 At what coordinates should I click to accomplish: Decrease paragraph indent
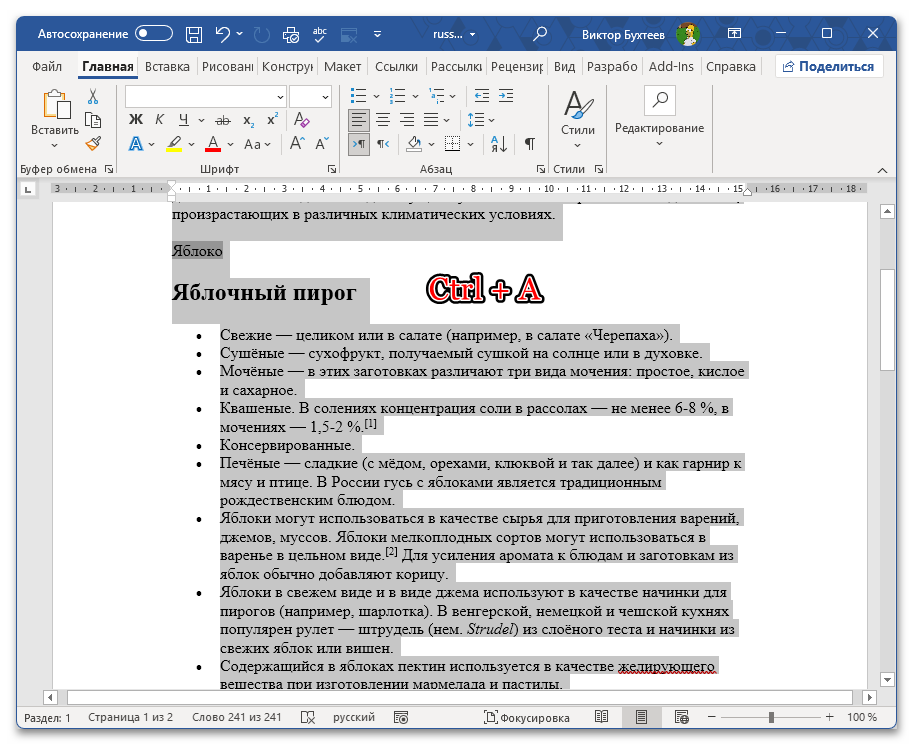tap(482, 96)
